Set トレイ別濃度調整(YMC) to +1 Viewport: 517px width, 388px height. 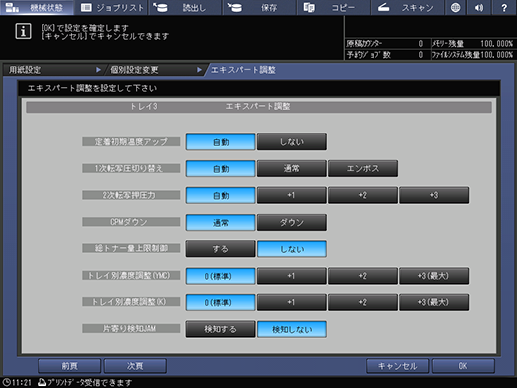pyautogui.click(x=292, y=276)
